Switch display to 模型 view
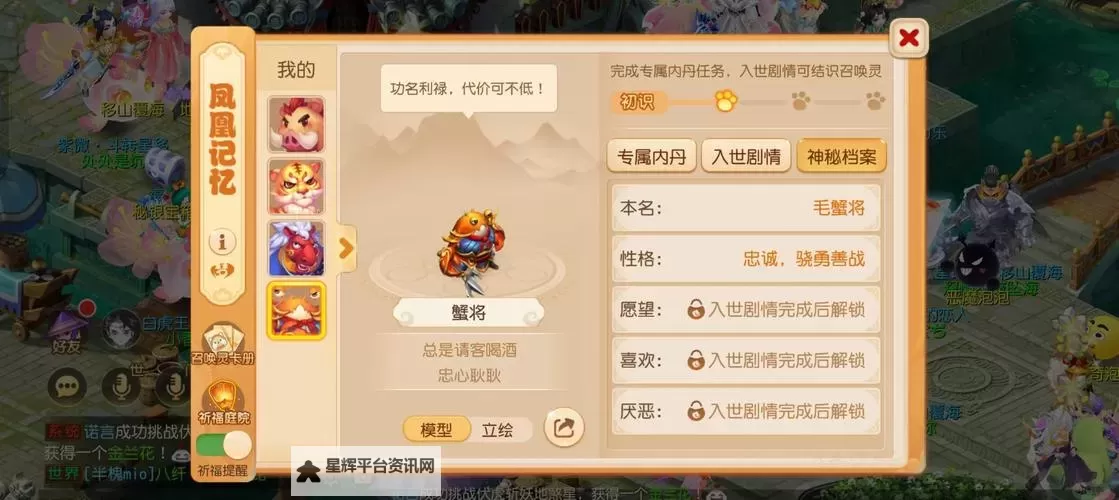Viewport: 1119px width, 500px height. (436, 430)
